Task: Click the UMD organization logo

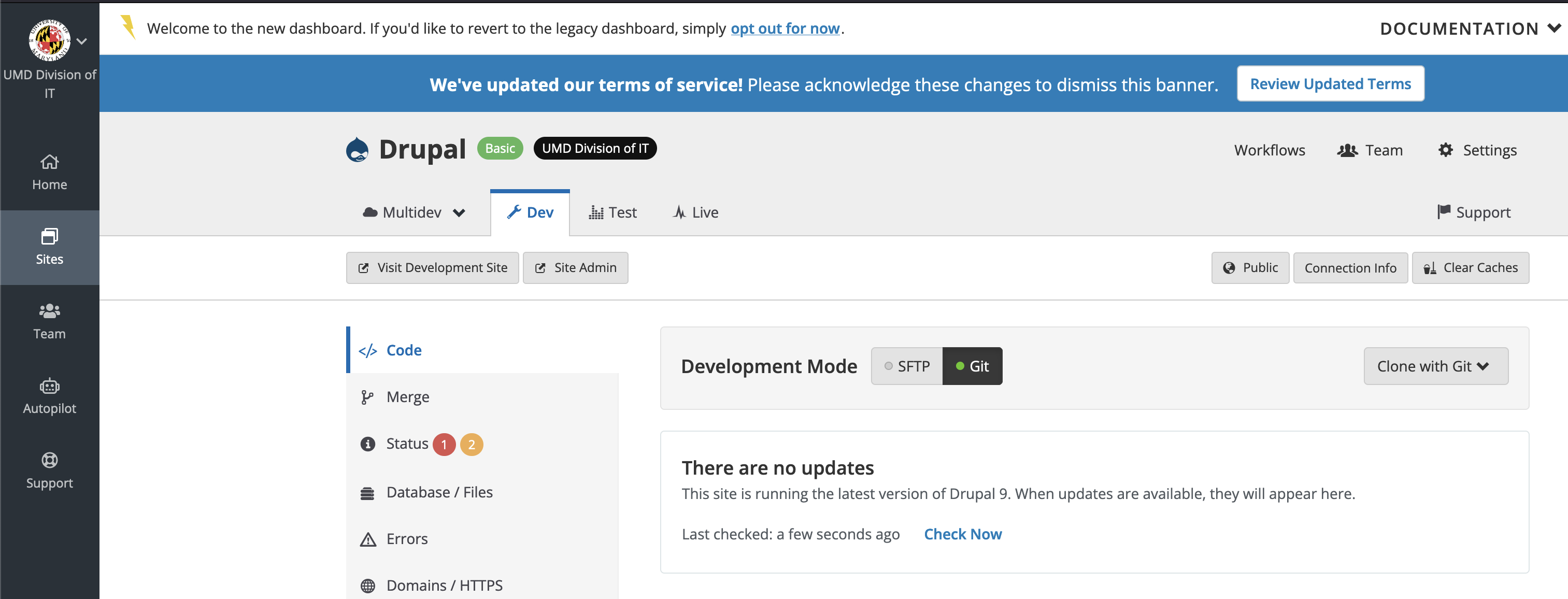Action: point(49,40)
